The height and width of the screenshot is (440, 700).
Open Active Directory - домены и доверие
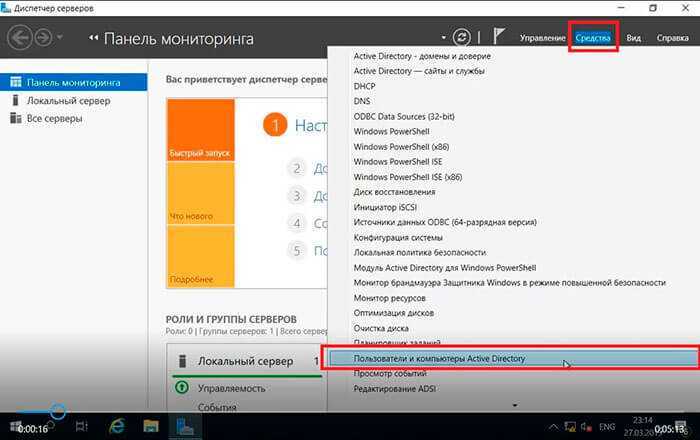422,56
